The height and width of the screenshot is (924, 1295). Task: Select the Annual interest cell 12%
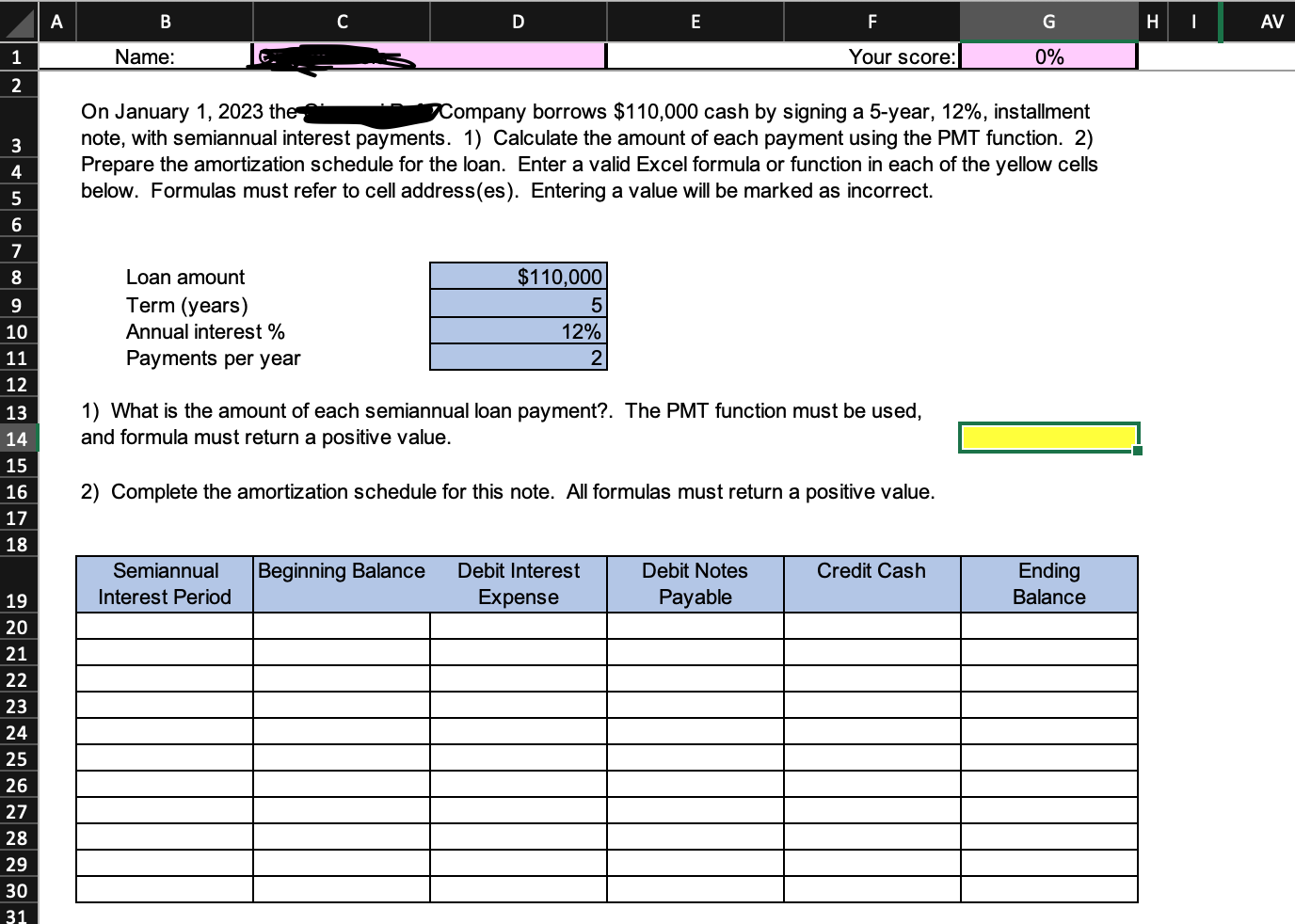[x=519, y=331]
